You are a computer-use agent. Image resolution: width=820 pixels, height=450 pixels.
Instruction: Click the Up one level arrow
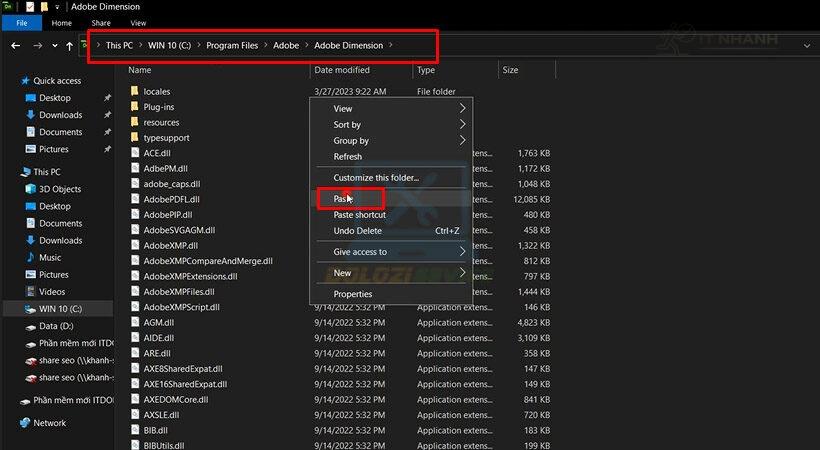point(69,46)
